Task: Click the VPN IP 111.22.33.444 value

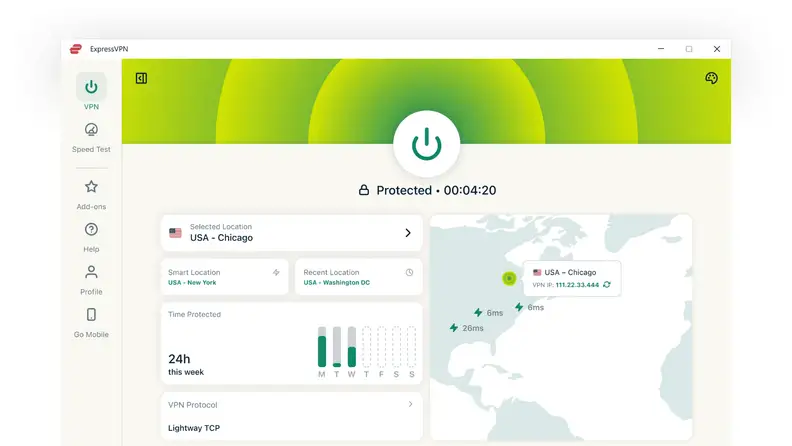Action: point(577,285)
